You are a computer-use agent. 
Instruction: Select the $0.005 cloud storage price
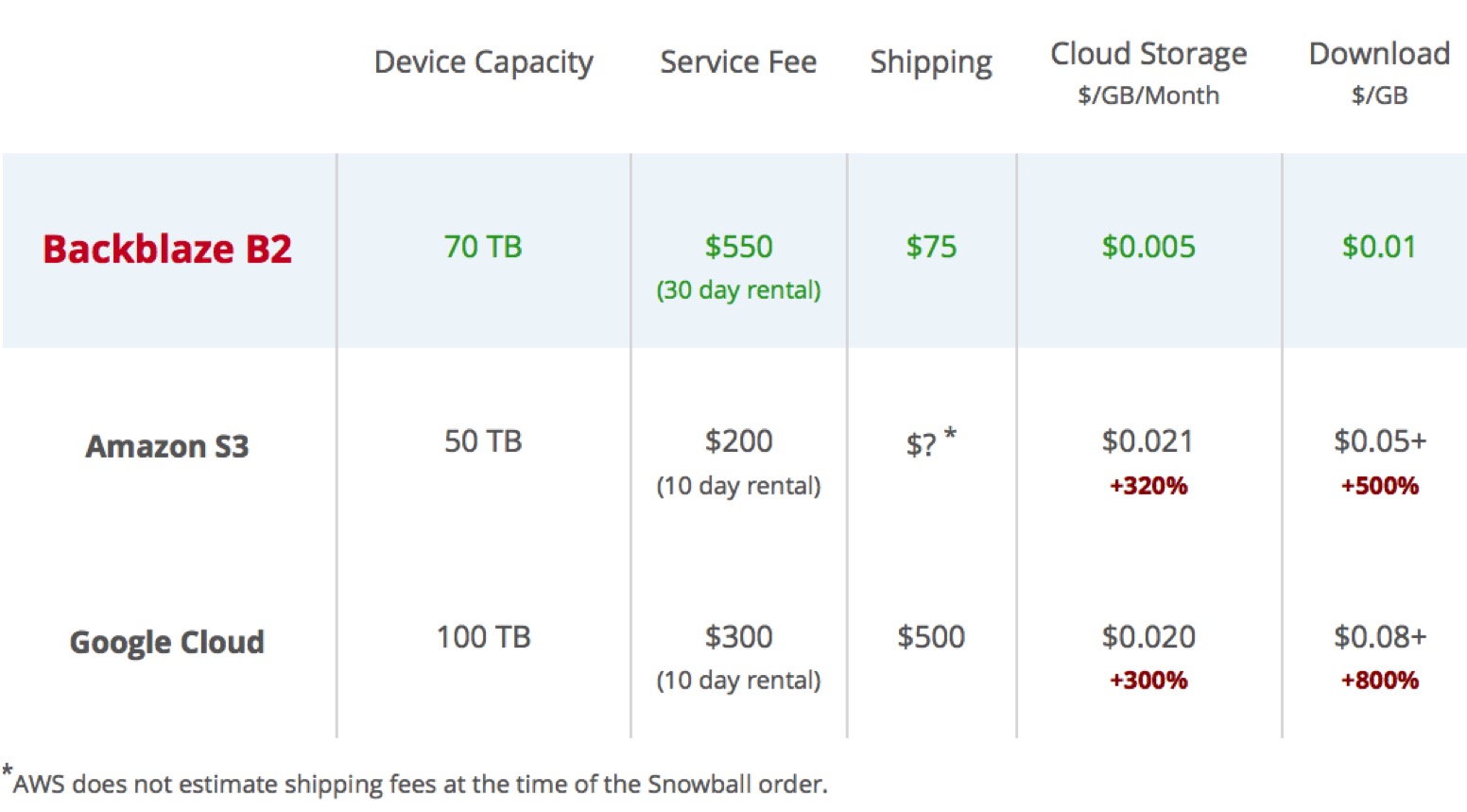(x=1148, y=247)
